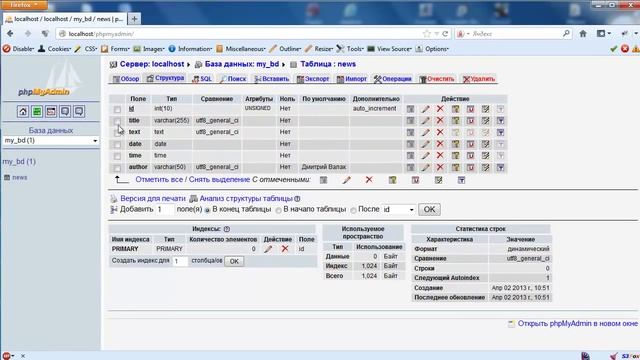640x360 pixels.
Task: Check the id field checkbox
Action: 118,109
